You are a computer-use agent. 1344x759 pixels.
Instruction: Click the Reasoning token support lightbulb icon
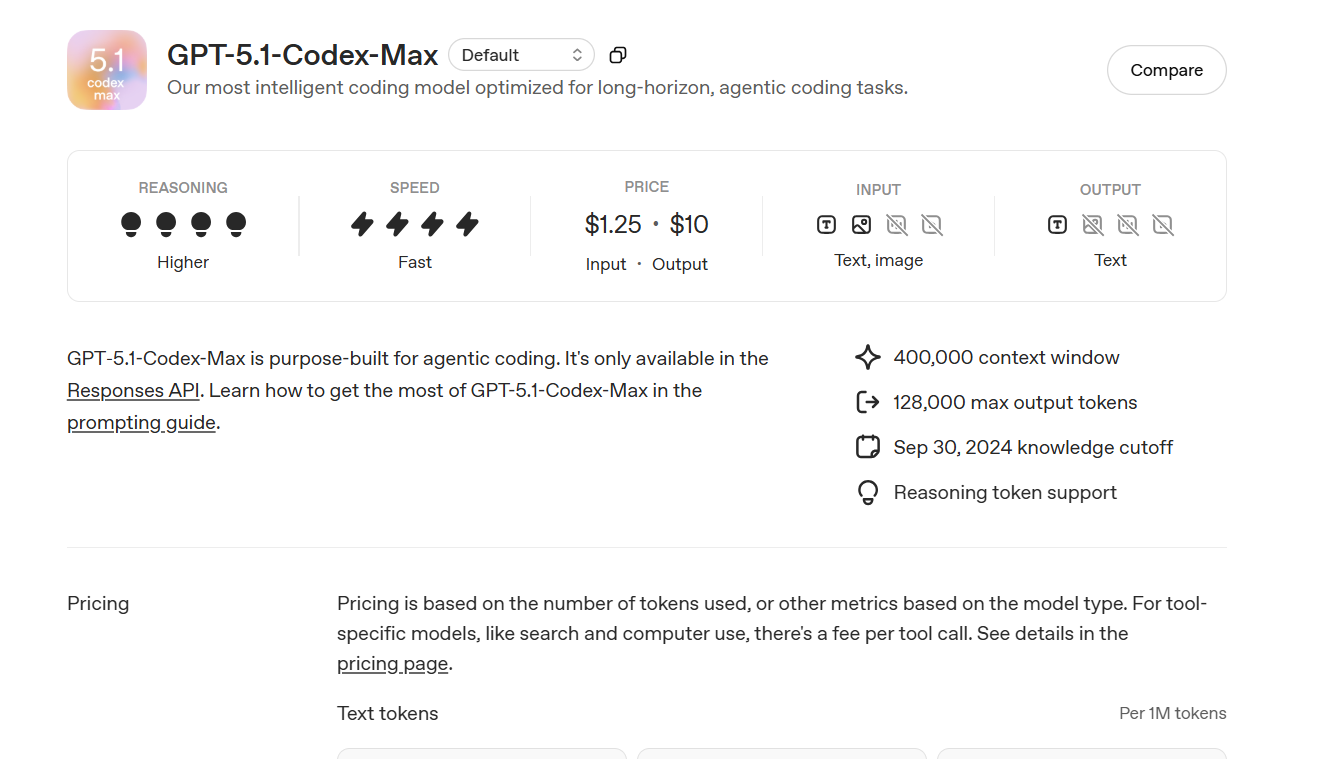pos(867,491)
